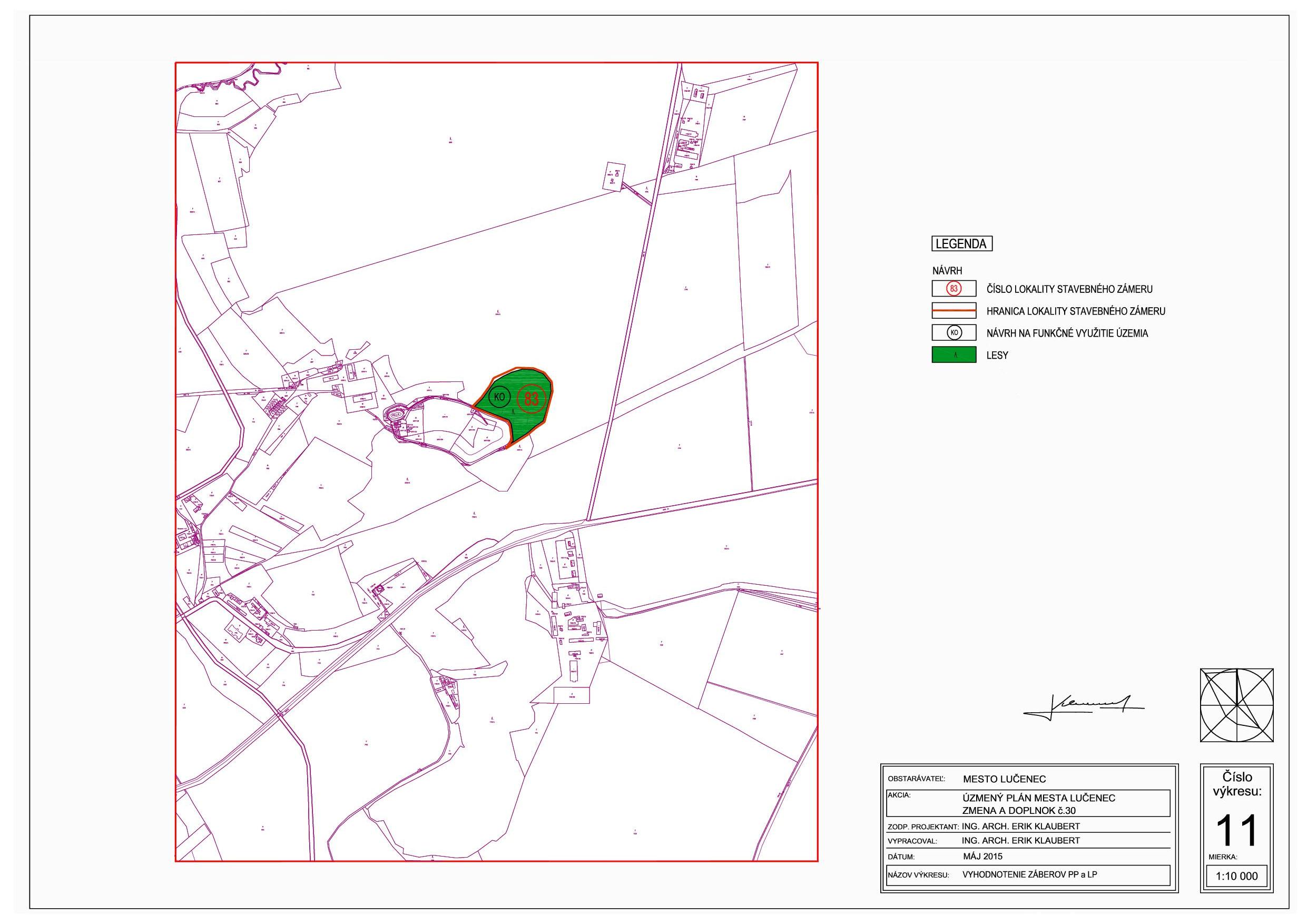Click the 1:10 000 scale box
Viewport: 1307px width, 924px height.
1236,876
